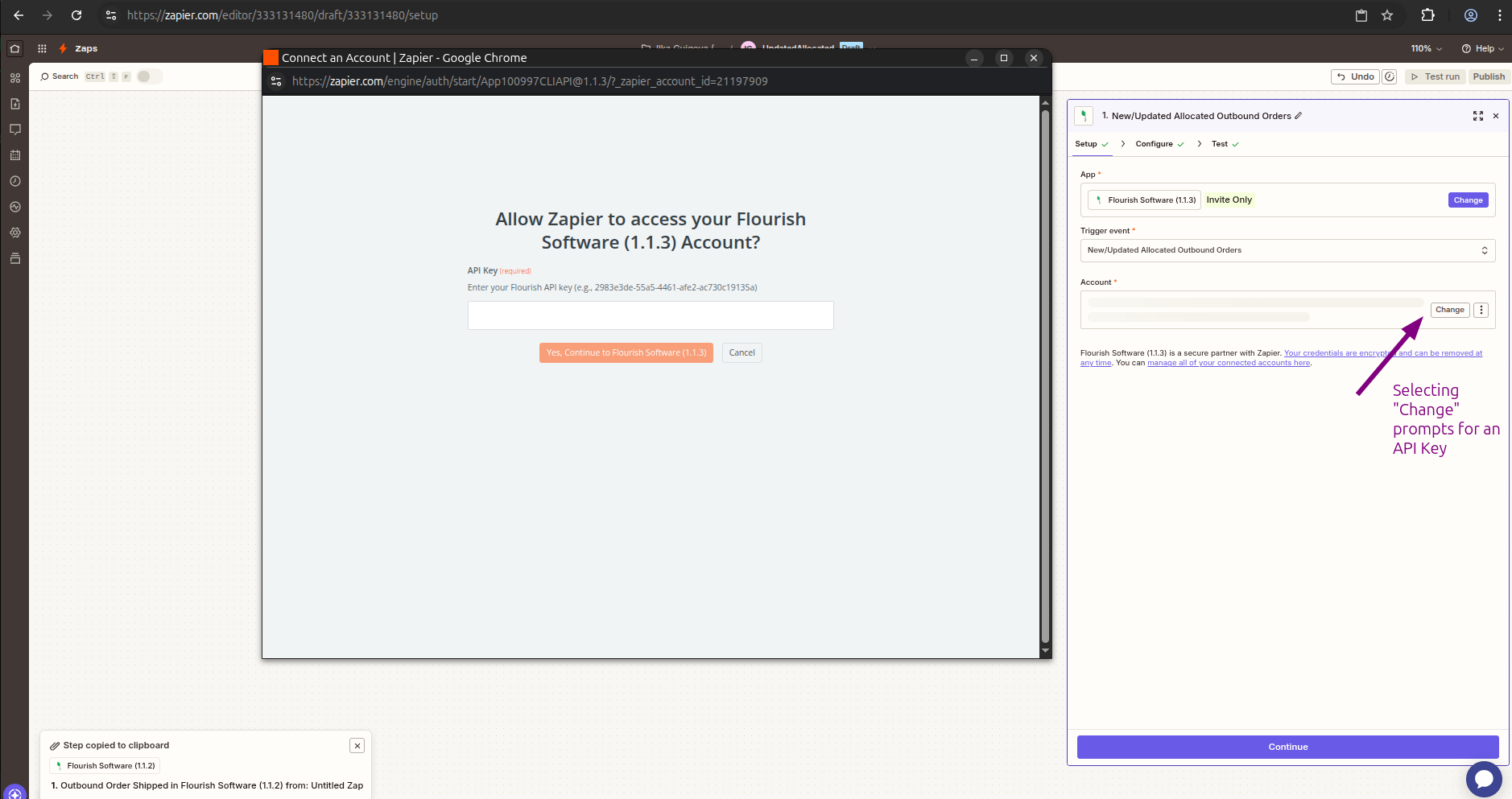The image size is (1512, 799).
Task: Open manage all of your connected accounts link
Action: [1229, 363]
